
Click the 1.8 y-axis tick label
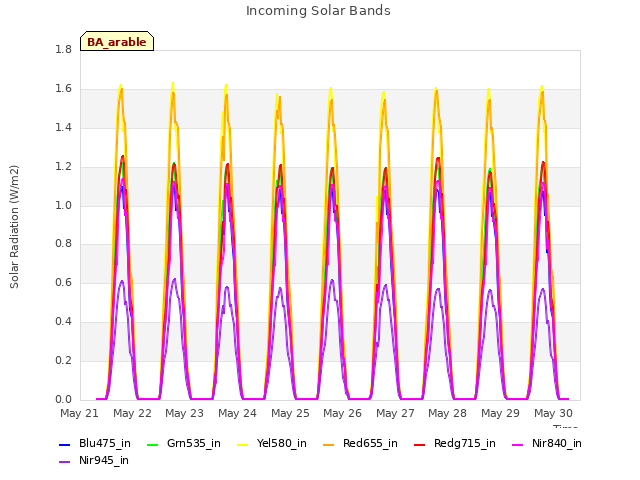(64, 50)
